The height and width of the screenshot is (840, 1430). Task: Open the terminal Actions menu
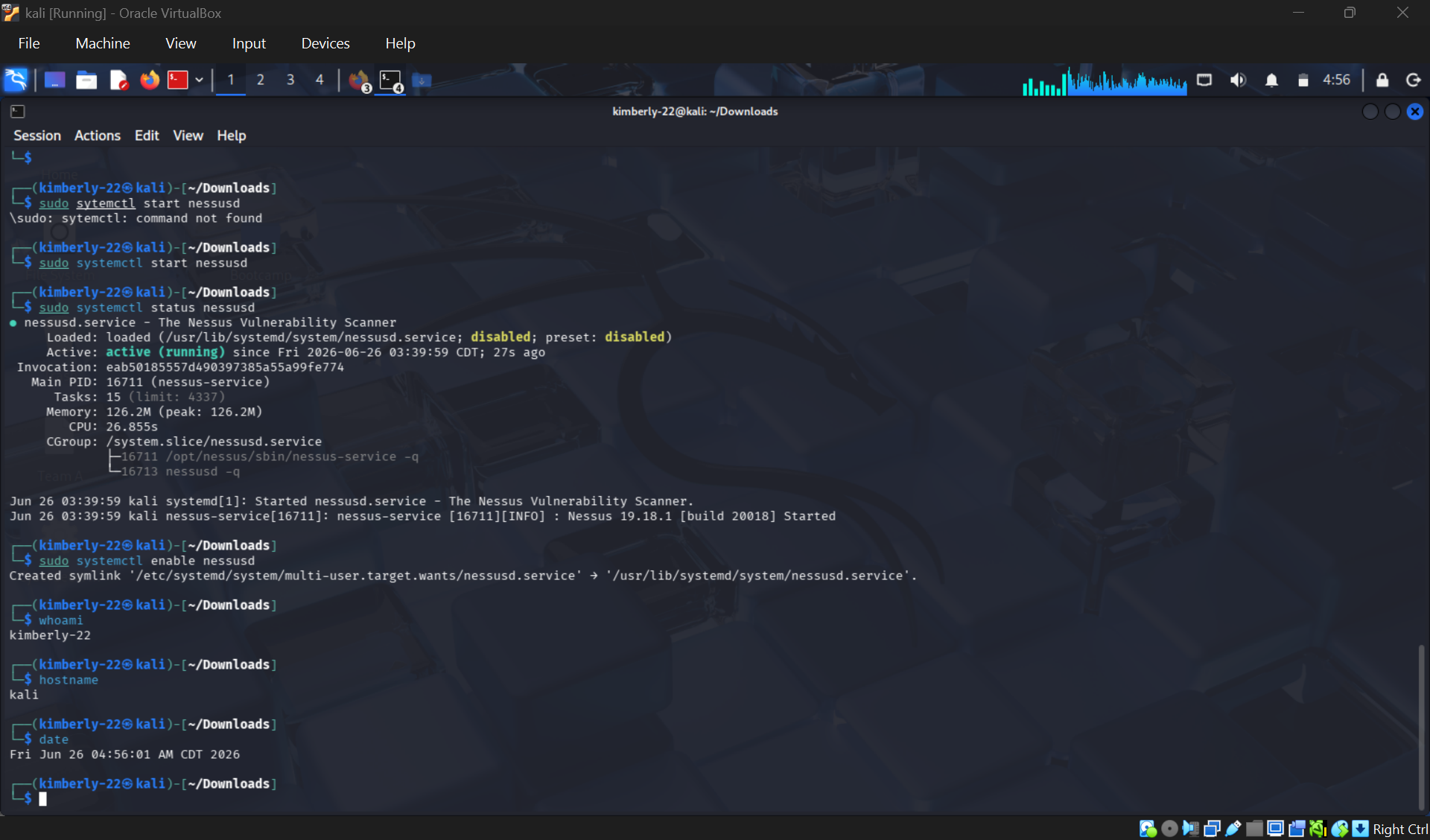pyautogui.click(x=98, y=136)
